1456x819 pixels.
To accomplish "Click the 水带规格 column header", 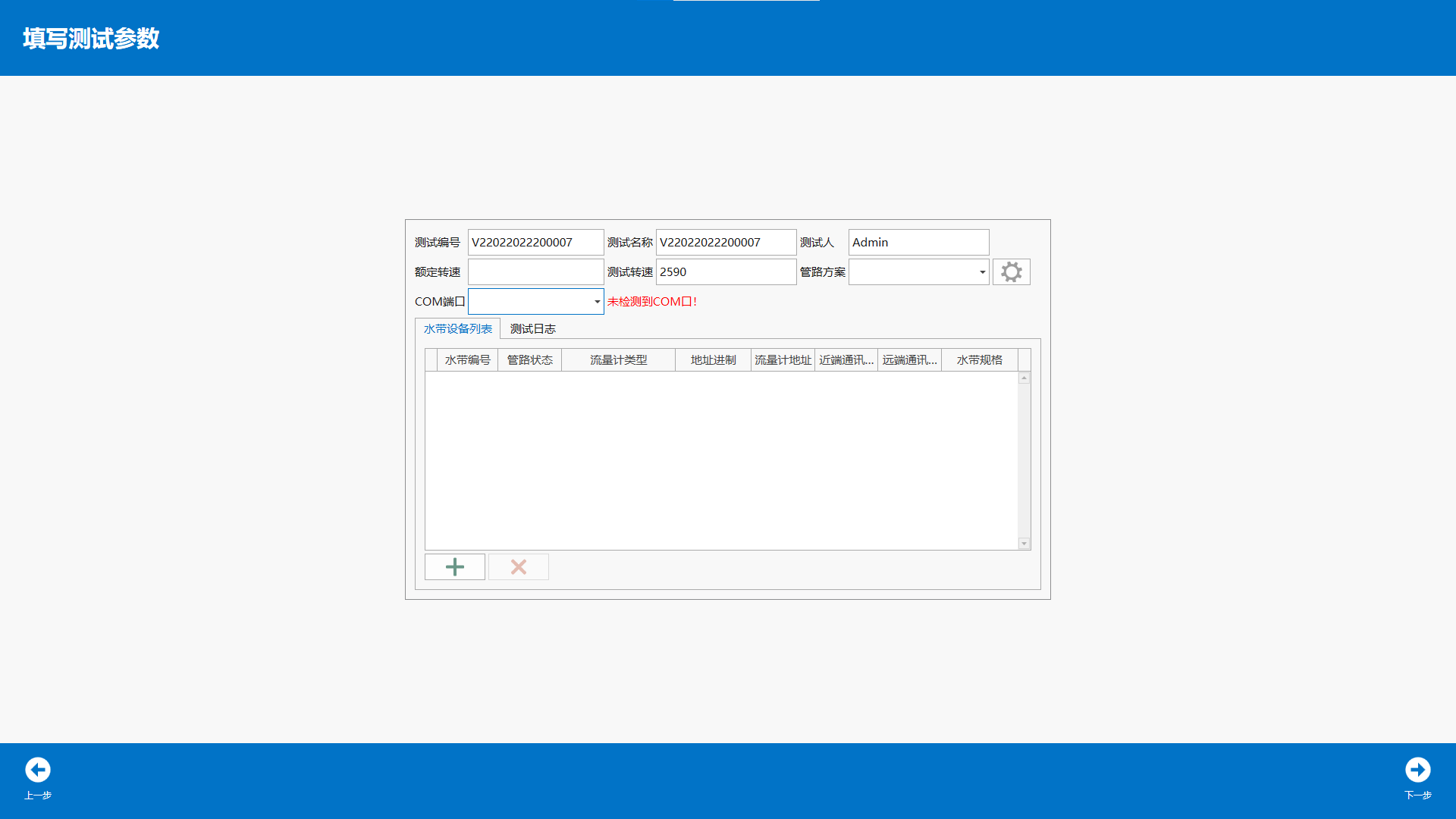I will point(979,360).
